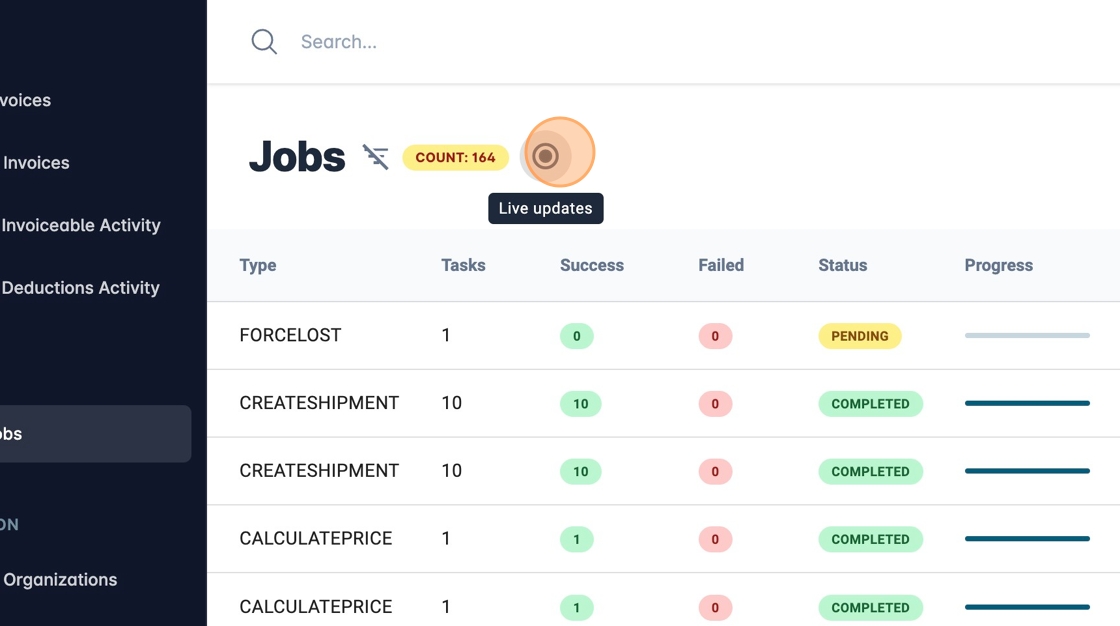Image resolution: width=1120 pixels, height=626 pixels.
Task: Sort by the Status column header
Action: [x=842, y=265]
